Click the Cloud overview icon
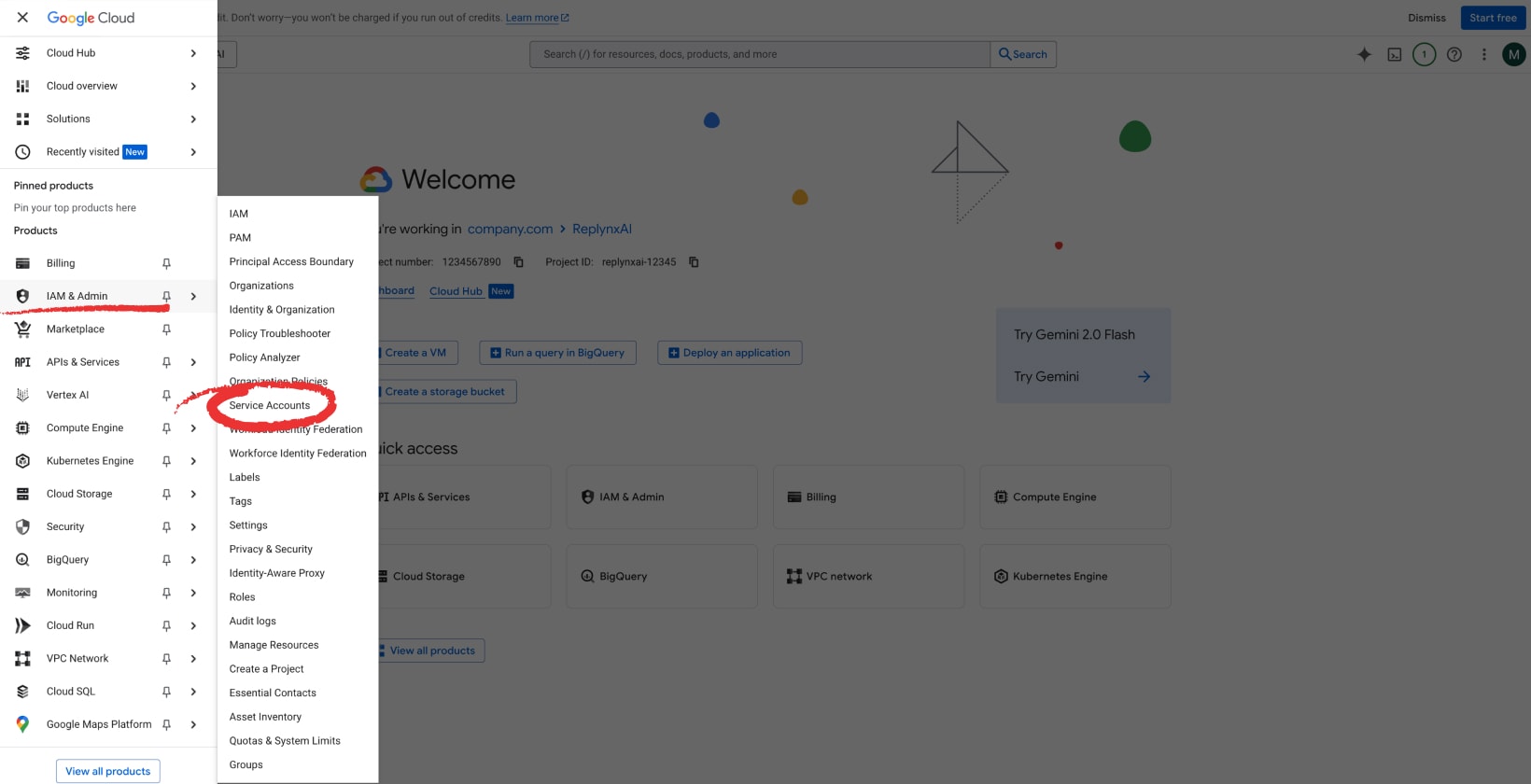 22,86
